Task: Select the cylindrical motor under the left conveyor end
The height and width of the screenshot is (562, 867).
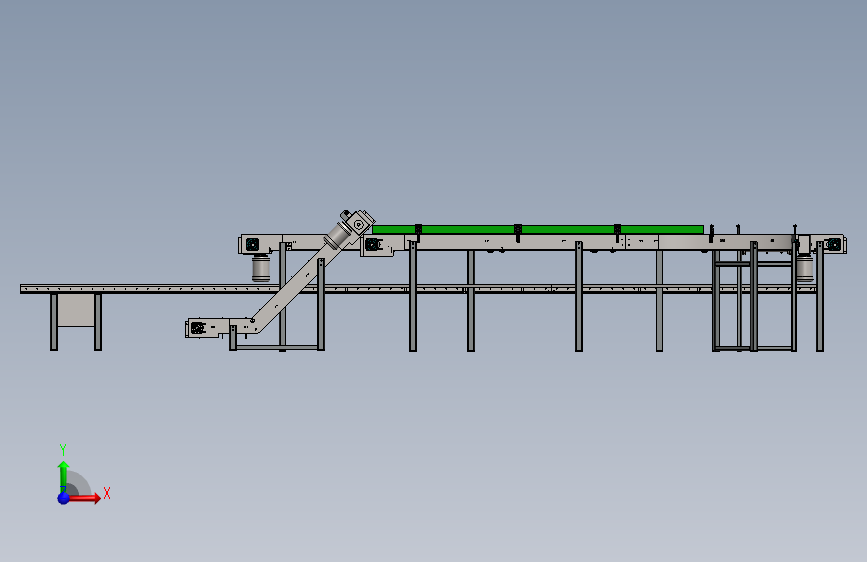Action: [x=261, y=268]
